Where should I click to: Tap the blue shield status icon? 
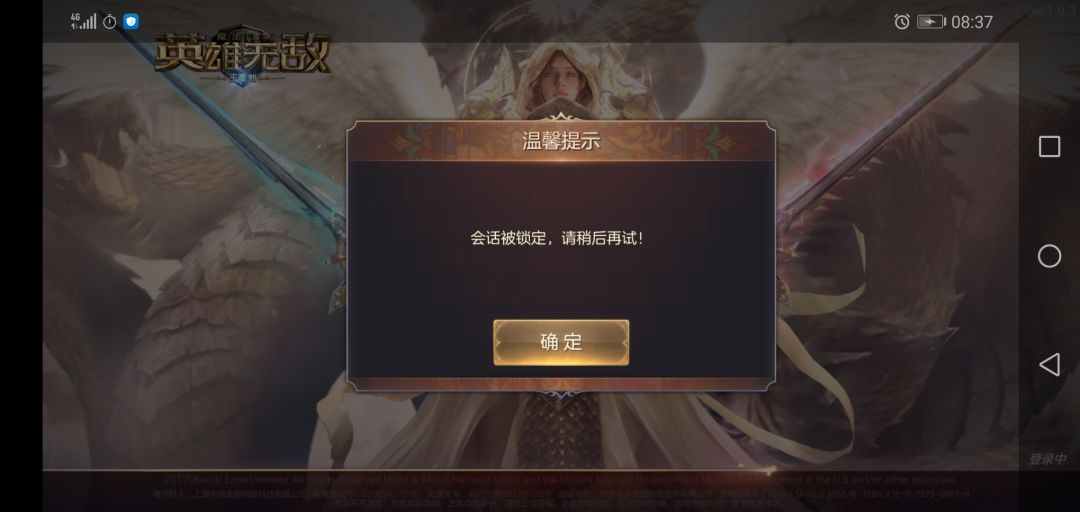(x=131, y=21)
